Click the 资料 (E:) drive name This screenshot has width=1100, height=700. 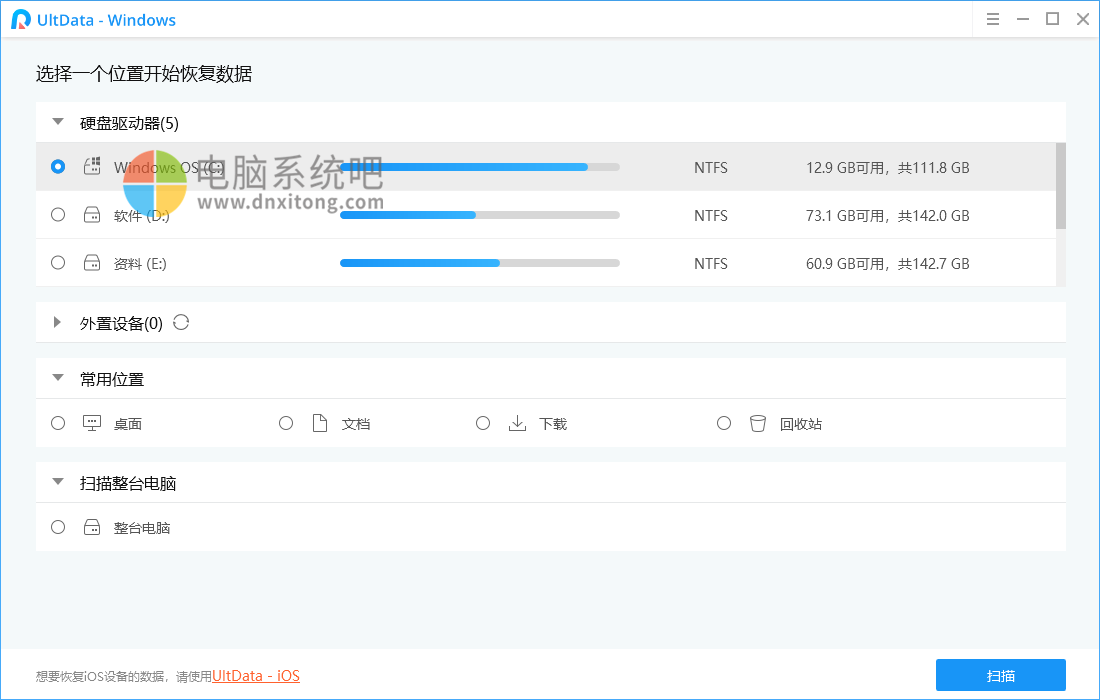tap(140, 264)
